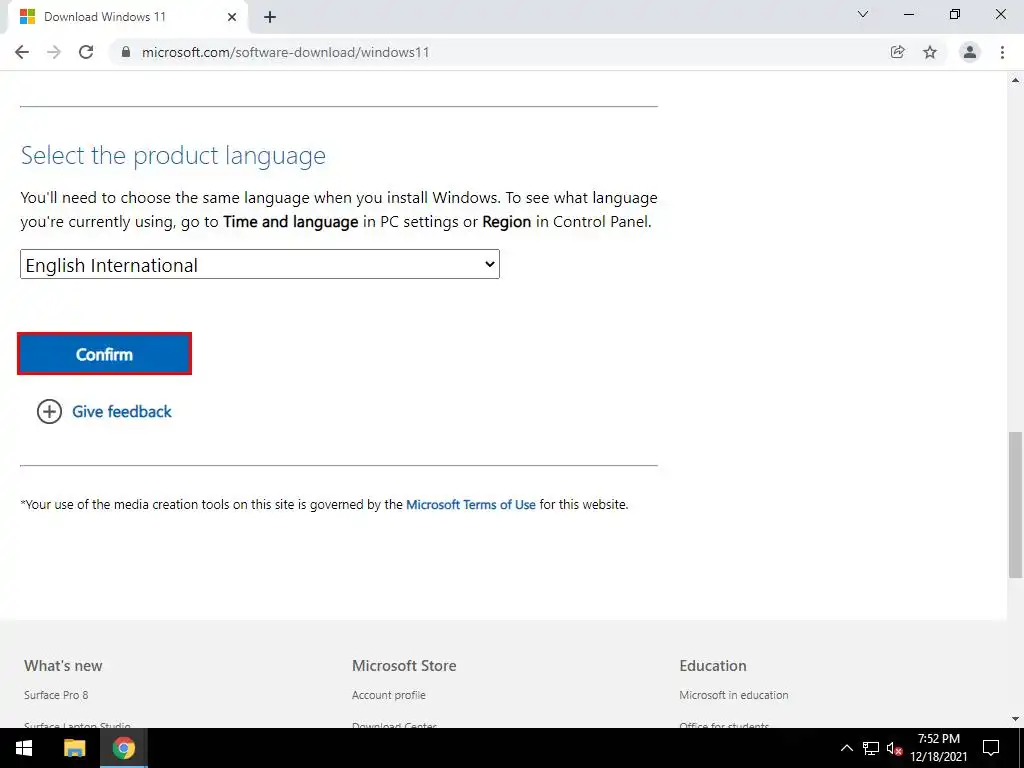Click the browser forward arrow

(54, 52)
